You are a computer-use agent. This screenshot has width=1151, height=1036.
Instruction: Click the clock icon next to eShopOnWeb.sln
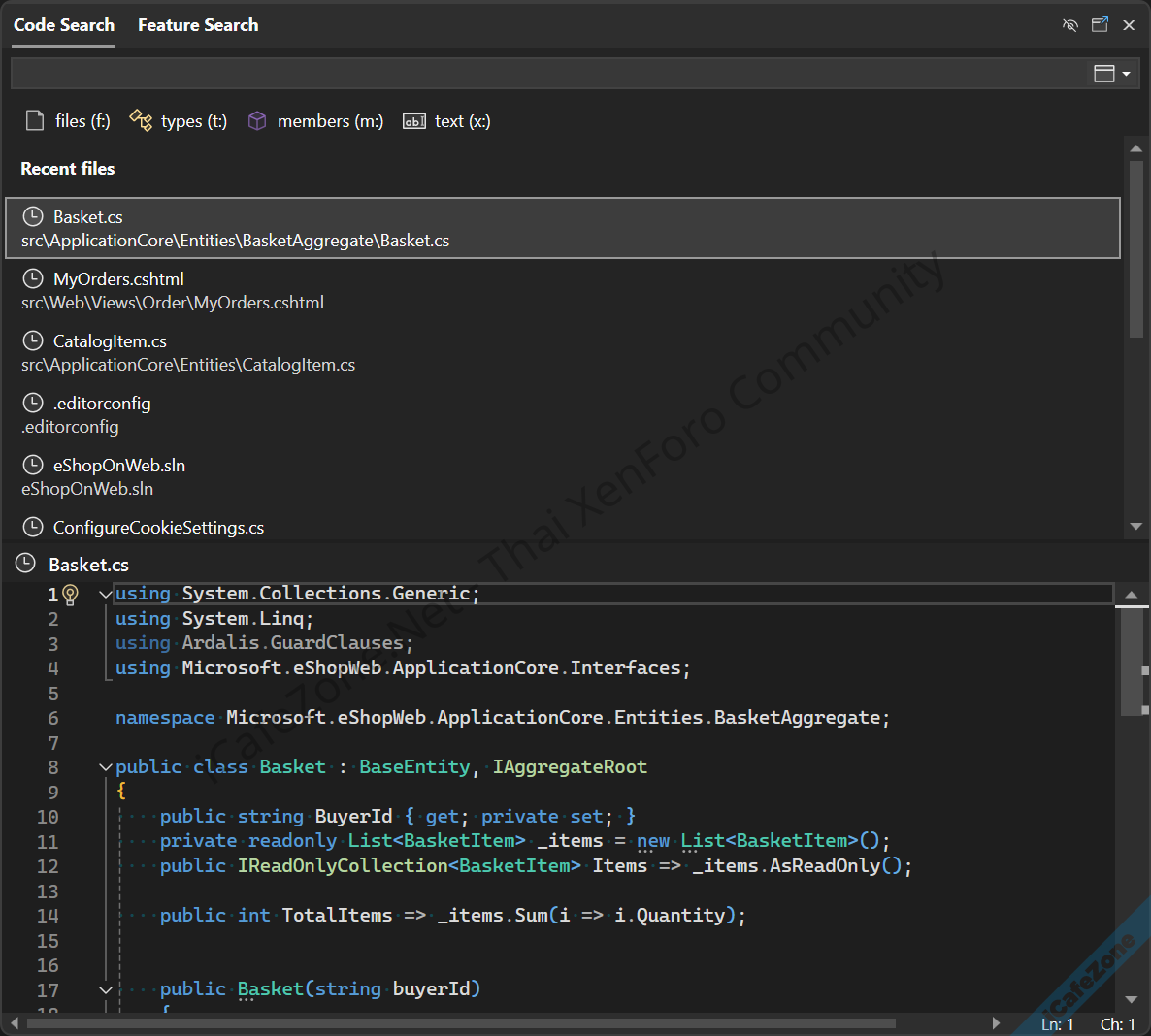(33, 466)
